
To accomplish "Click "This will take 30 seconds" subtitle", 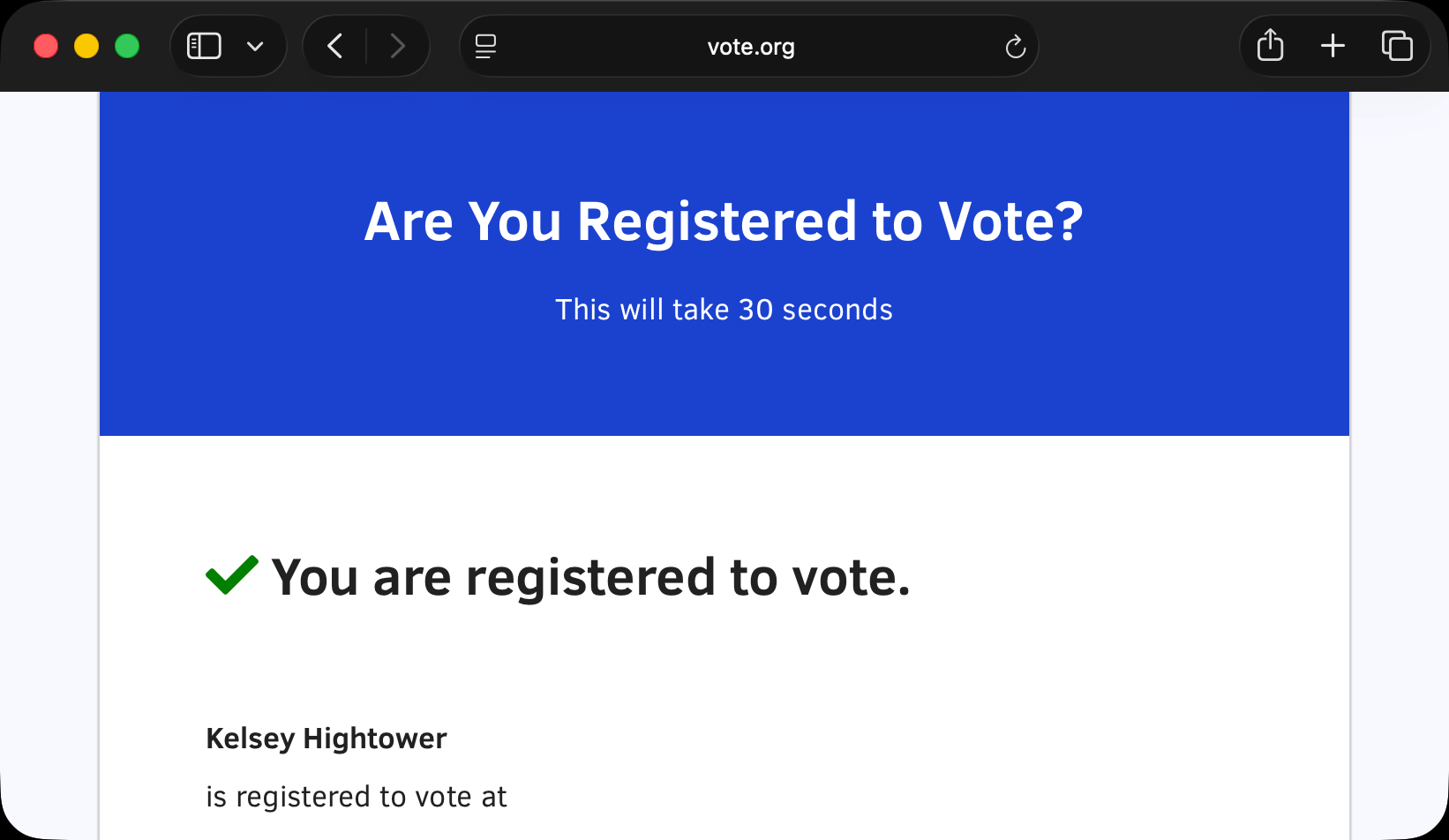I will (x=724, y=310).
